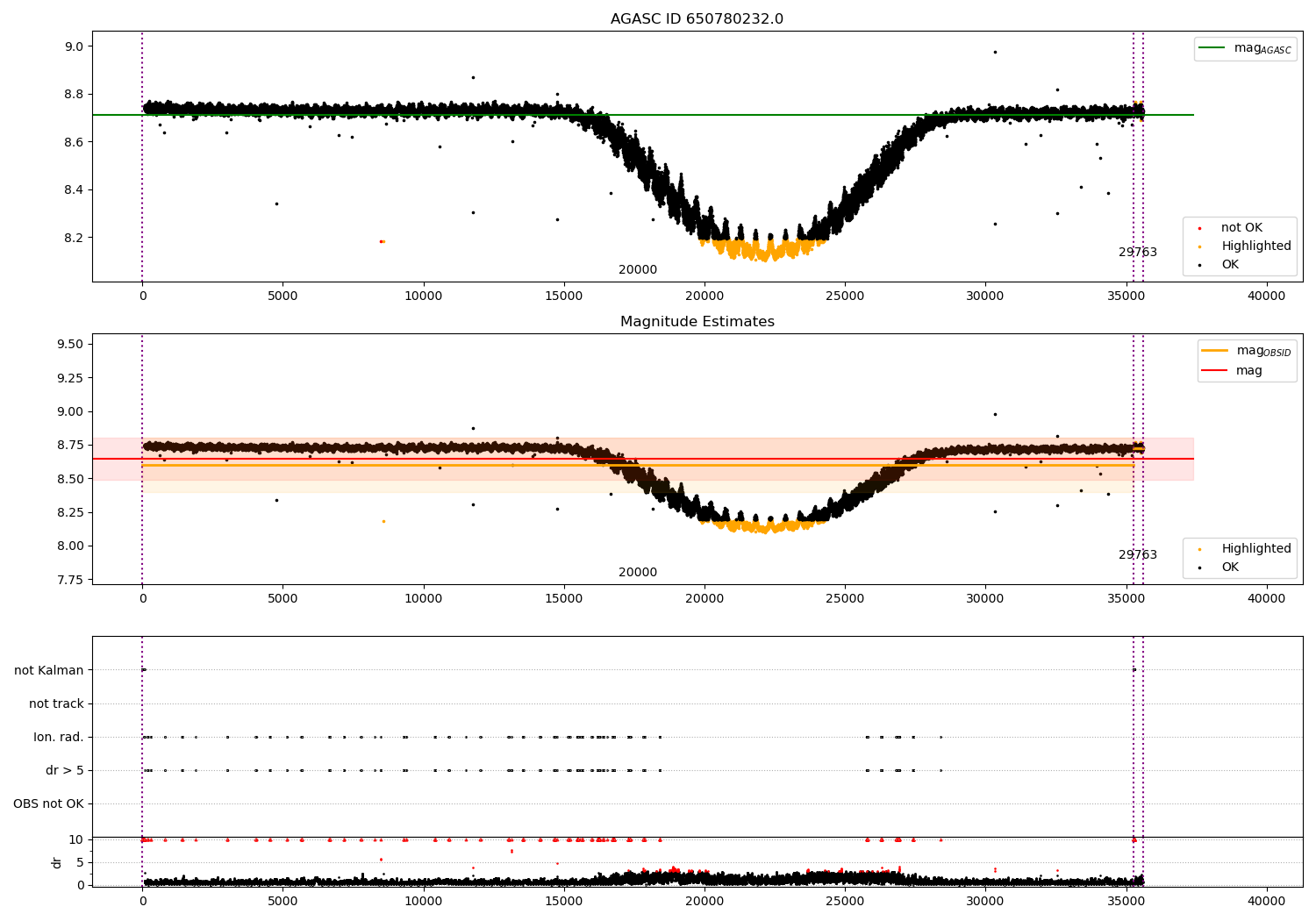Click the 8.00 y-tick of Magnitude Estimates plot
Screen dimensions: 1316x921
point(70,546)
